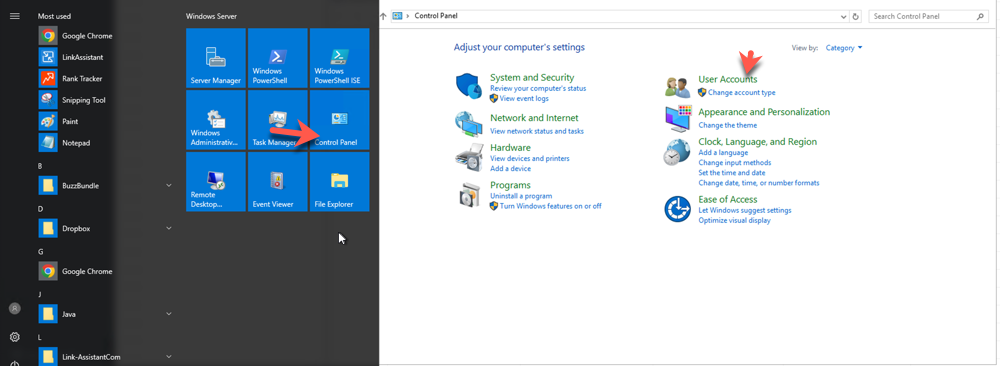The width and height of the screenshot is (1000, 366).
Task: Open the File Explorer tile
Action: (x=339, y=181)
